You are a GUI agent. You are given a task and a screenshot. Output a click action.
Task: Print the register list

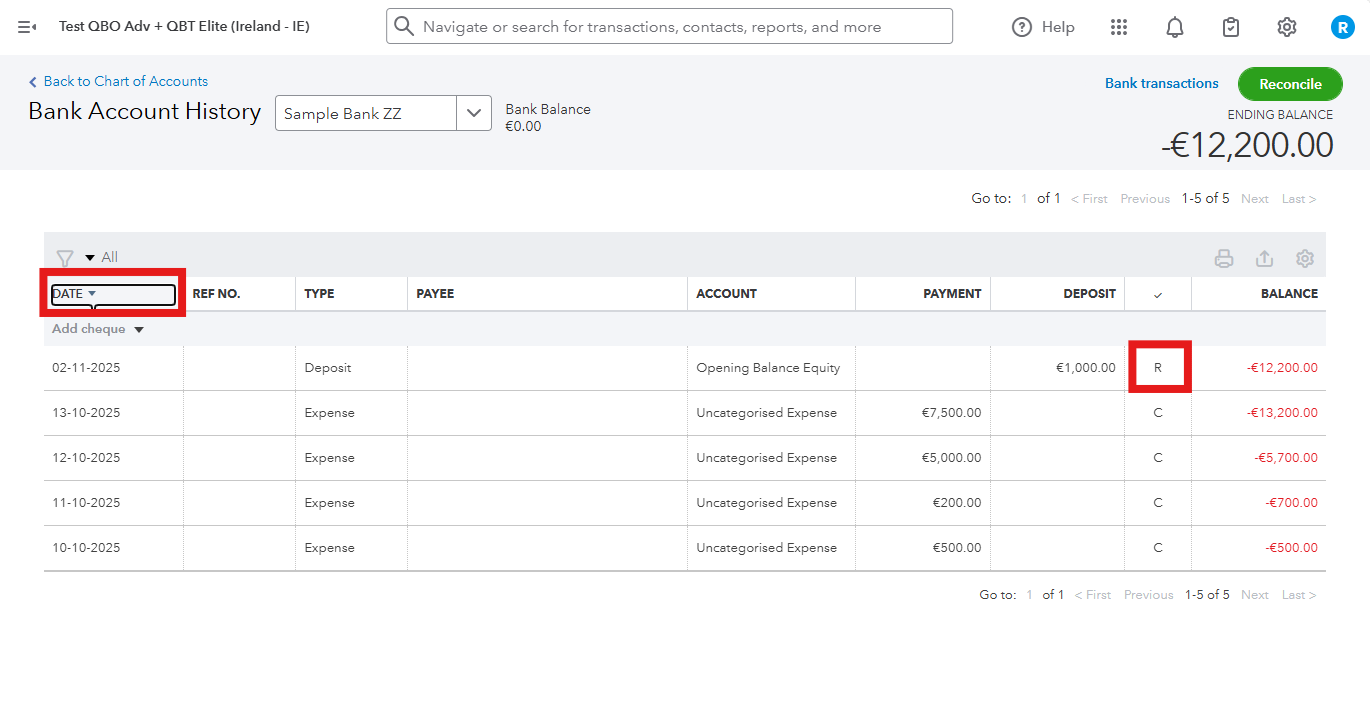click(1224, 259)
